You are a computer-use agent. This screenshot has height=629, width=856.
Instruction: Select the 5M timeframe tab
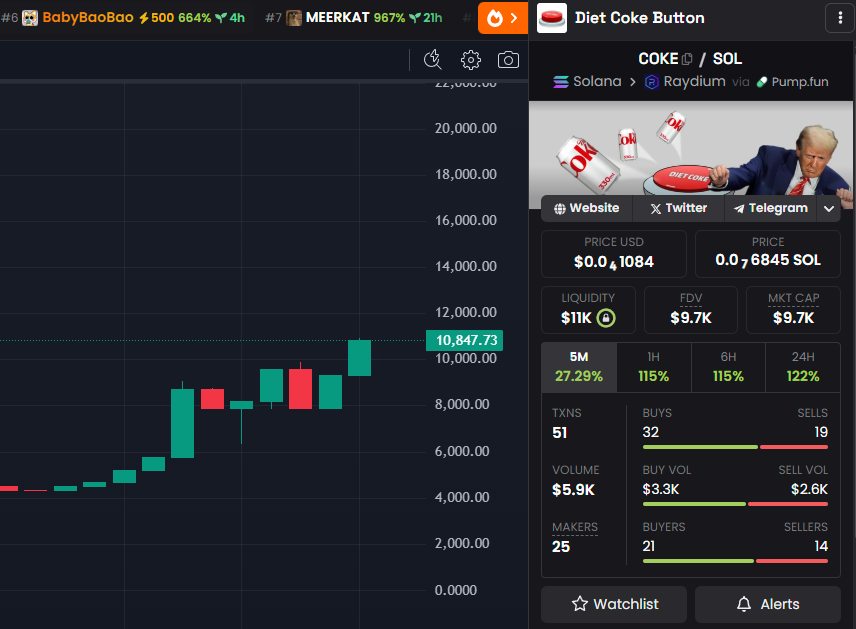click(x=579, y=367)
